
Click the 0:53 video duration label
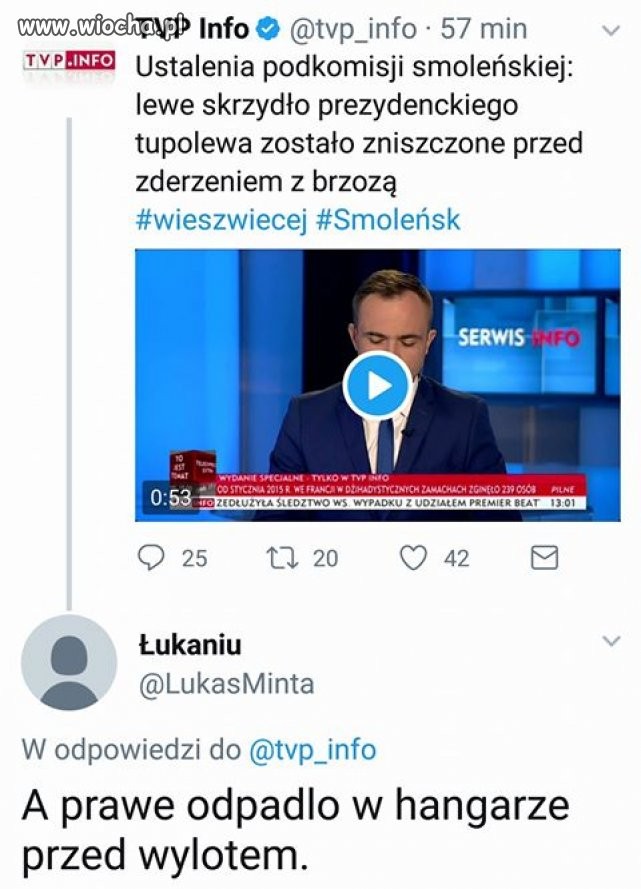(x=171, y=496)
